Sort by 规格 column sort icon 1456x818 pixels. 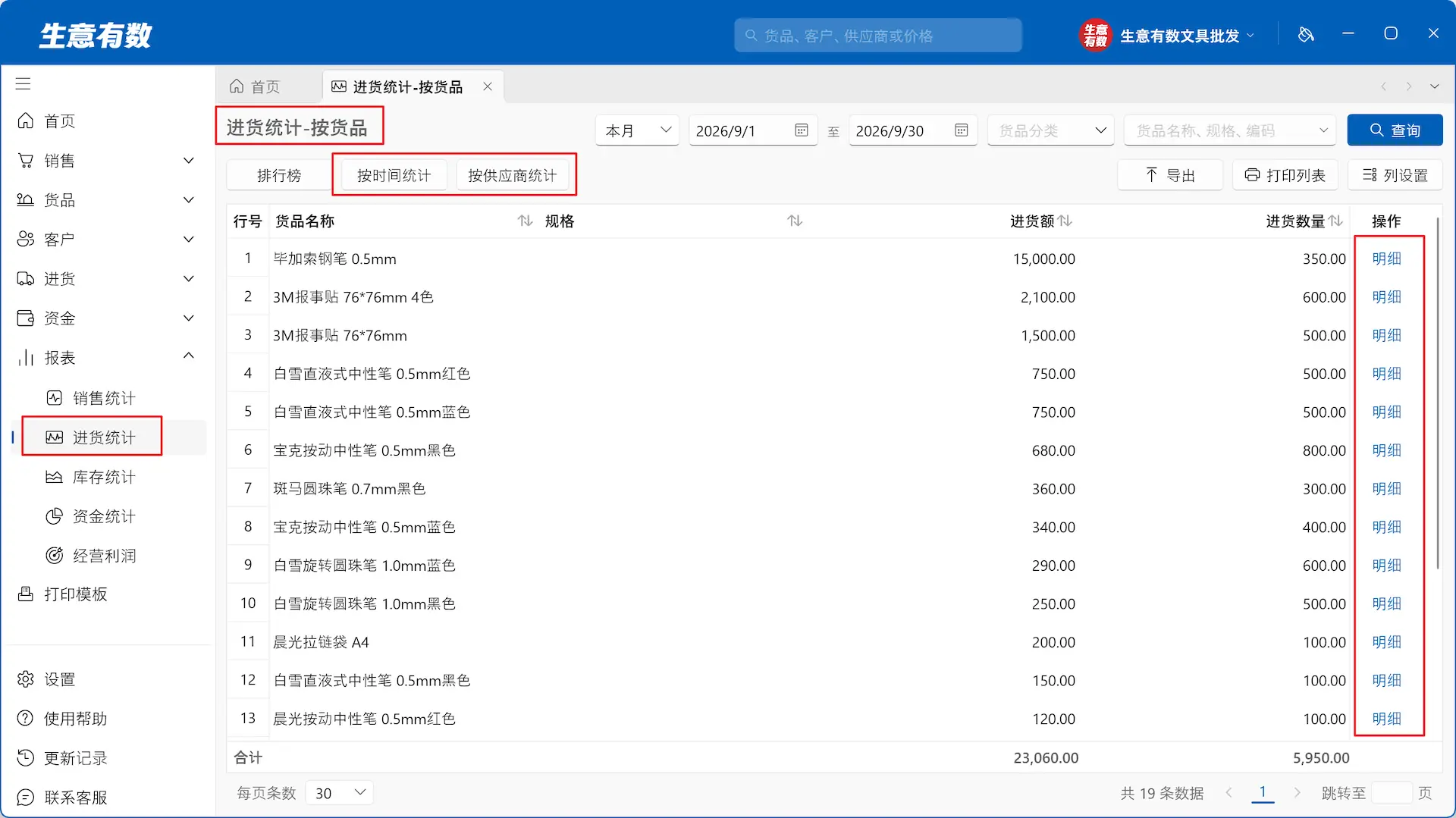click(795, 221)
